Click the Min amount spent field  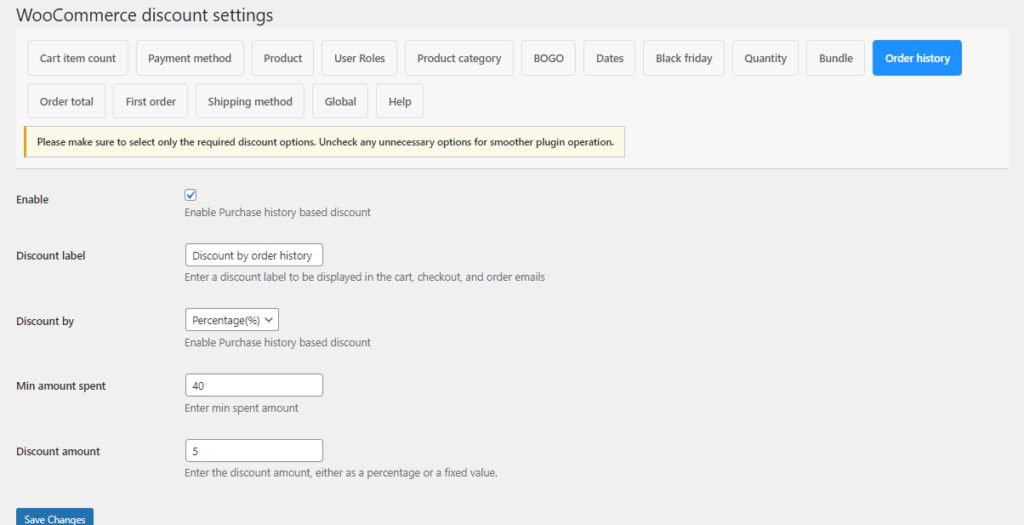pos(254,385)
